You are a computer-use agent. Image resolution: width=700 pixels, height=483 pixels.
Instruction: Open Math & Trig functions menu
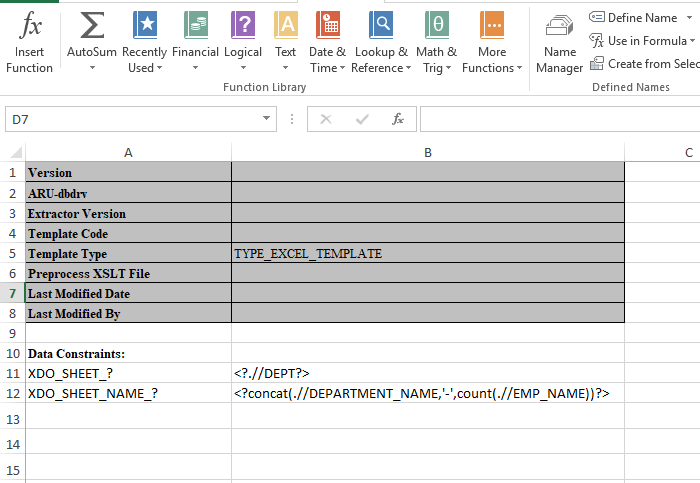(437, 42)
